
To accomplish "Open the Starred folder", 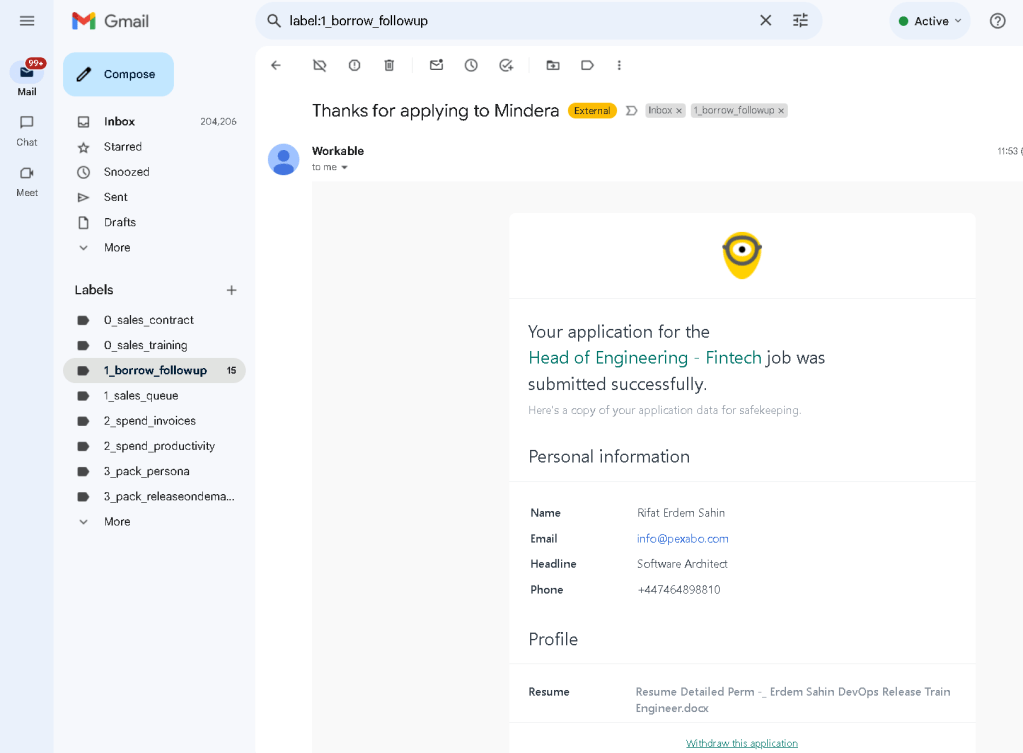I will pyautogui.click(x=154, y=147).
